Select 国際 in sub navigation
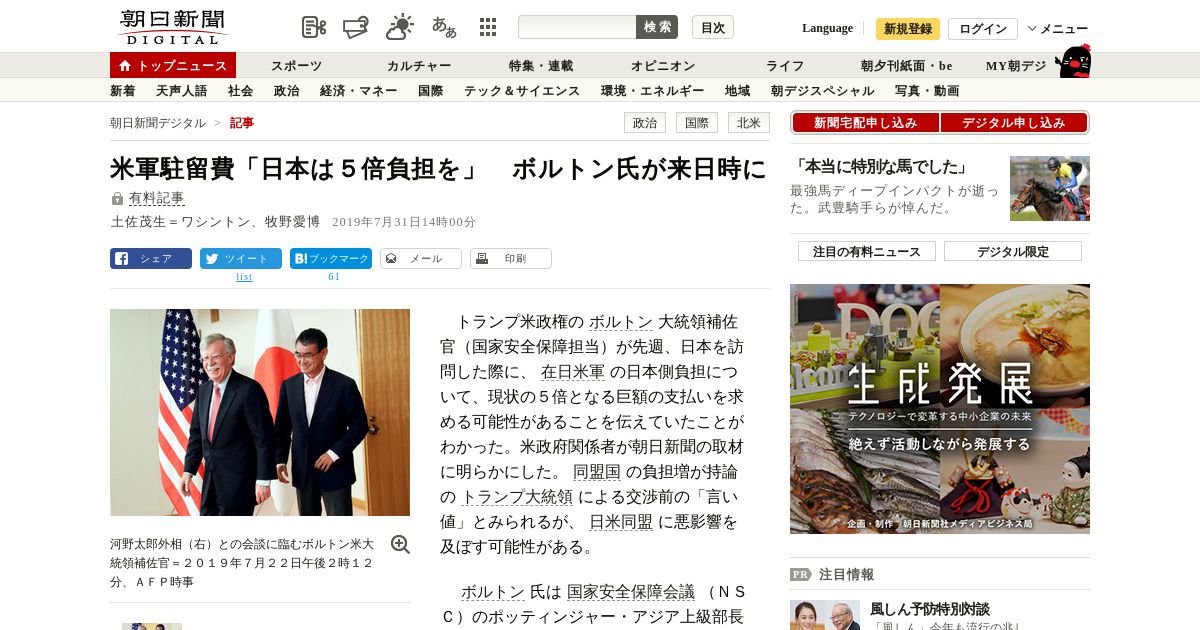Image resolution: width=1200 pixels, height=630 pixels. [431, 91]
